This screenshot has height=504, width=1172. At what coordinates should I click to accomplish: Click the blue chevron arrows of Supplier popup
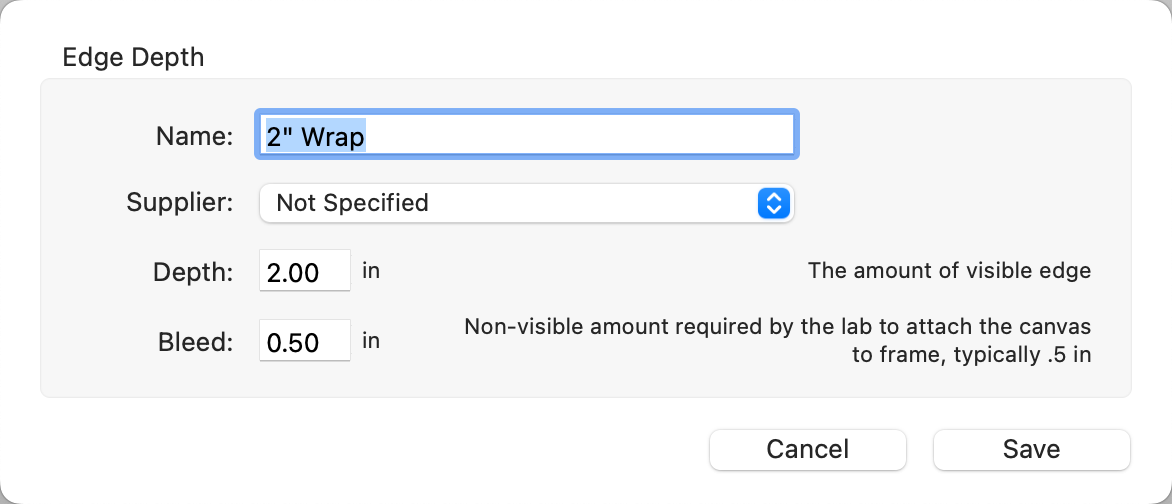(774, 203)
